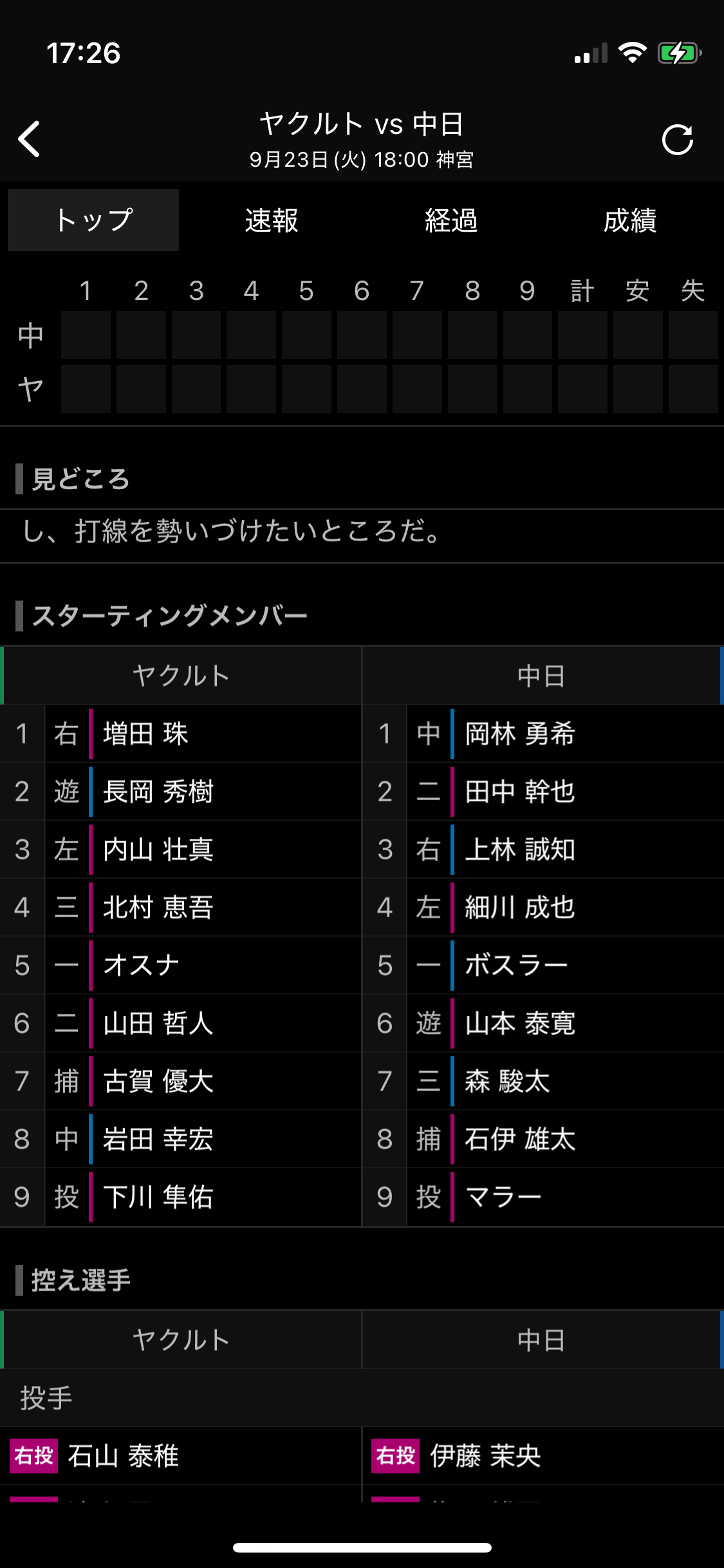Select the トップ tab
This screenshot has width=724, height=1568.
[93, 220]
